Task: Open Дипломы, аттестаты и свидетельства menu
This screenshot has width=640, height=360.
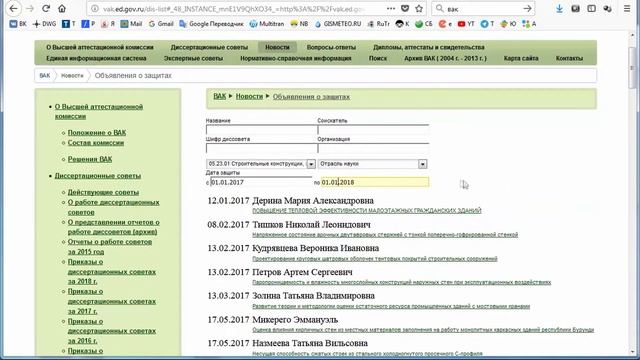Action: pyautogui.click(x=429, y=47)
